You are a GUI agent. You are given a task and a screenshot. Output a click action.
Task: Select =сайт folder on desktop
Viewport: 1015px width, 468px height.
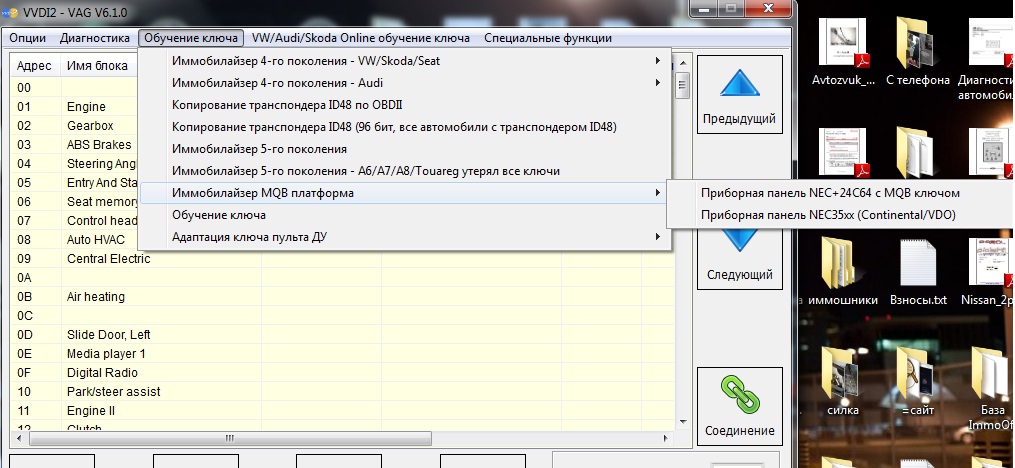click(x=917, y=382)
